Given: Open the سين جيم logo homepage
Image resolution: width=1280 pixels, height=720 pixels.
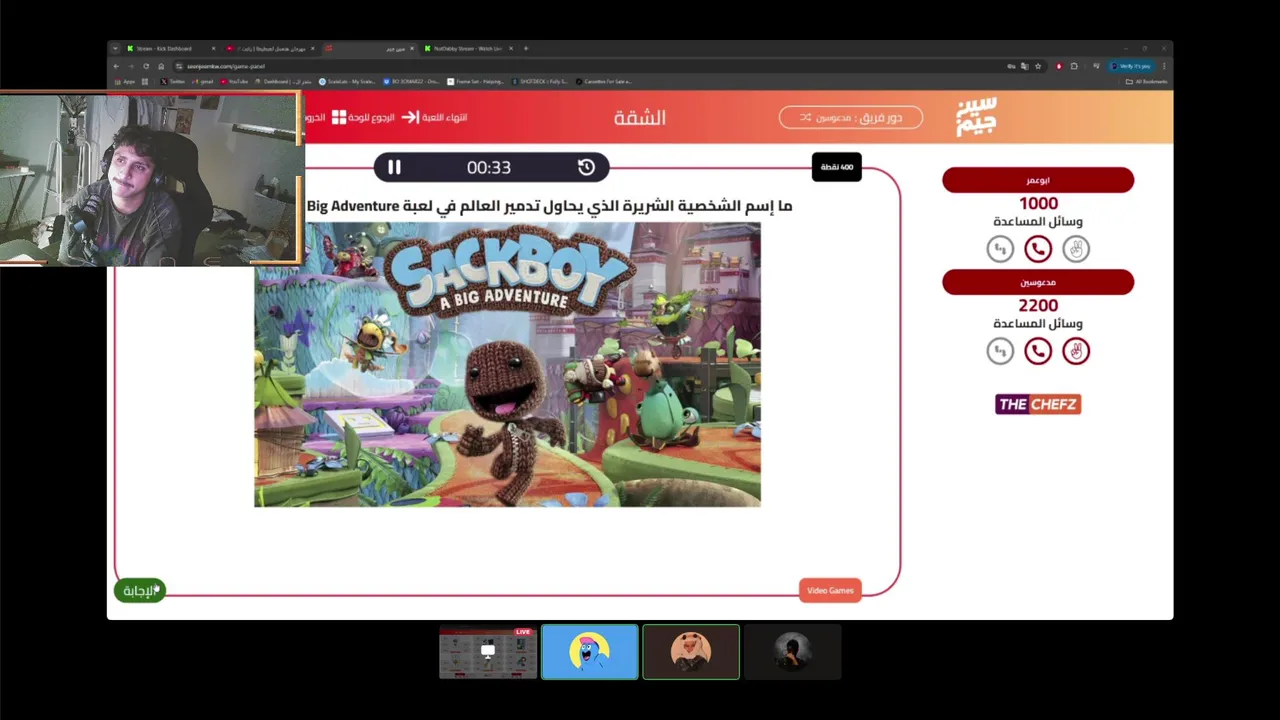Looking at the screenshot, I should coord(976,117).
